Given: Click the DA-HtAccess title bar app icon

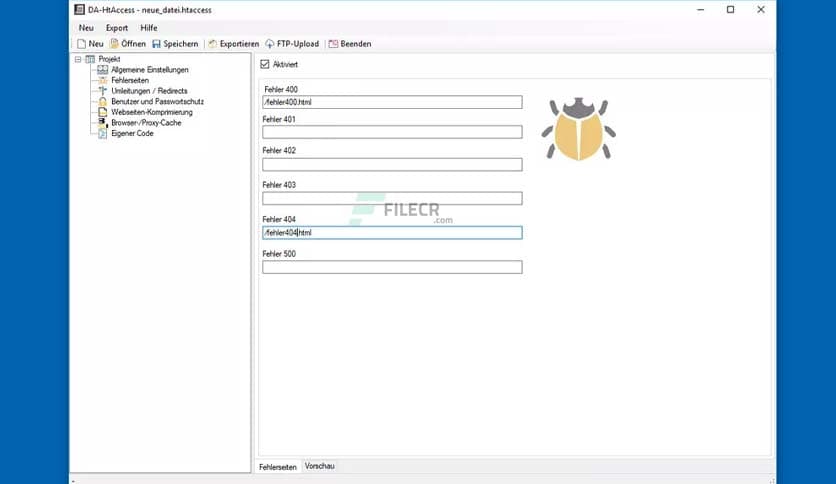Looking at the screenshot, I should click(79, 10).
